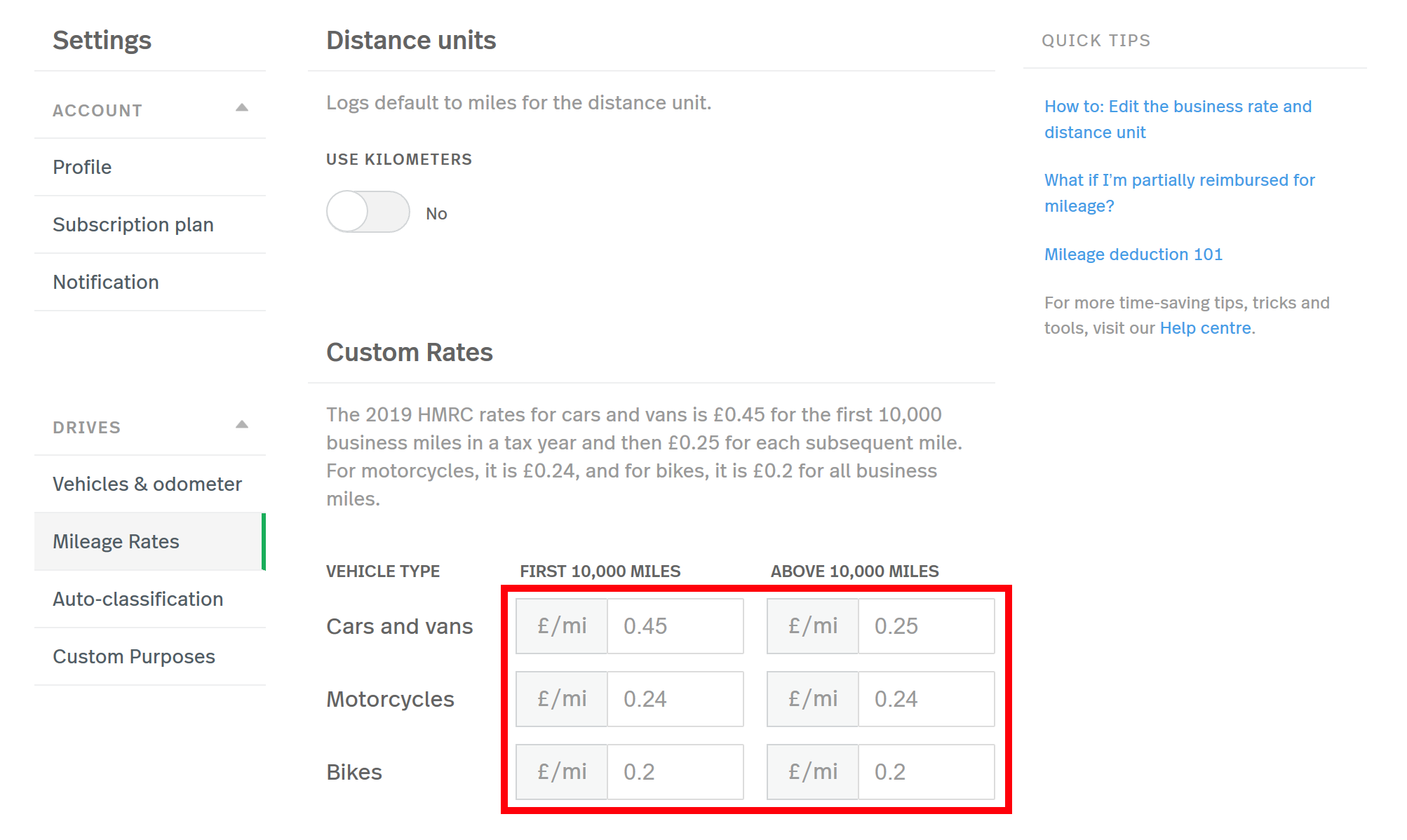Click the VEHICLE TYPE column header
1407x840 pixels.
point(383,571)
